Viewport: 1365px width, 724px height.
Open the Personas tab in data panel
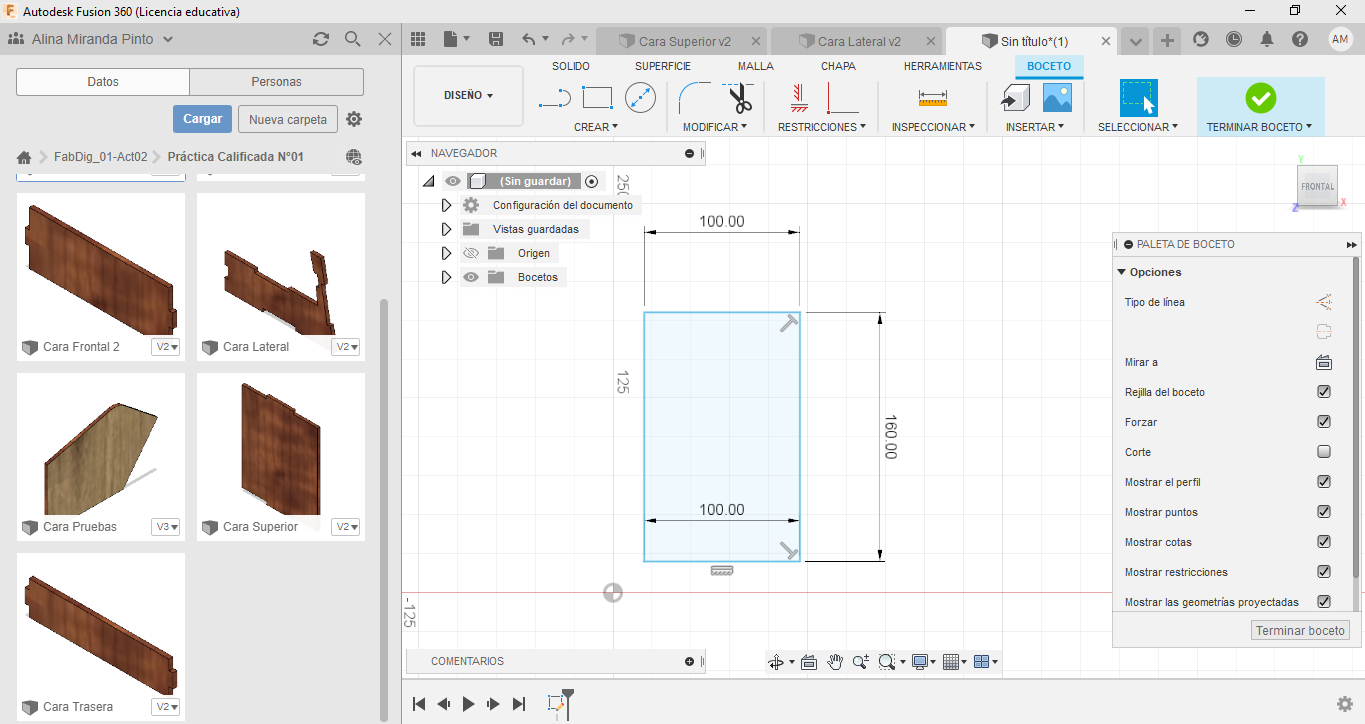[276, 82]
